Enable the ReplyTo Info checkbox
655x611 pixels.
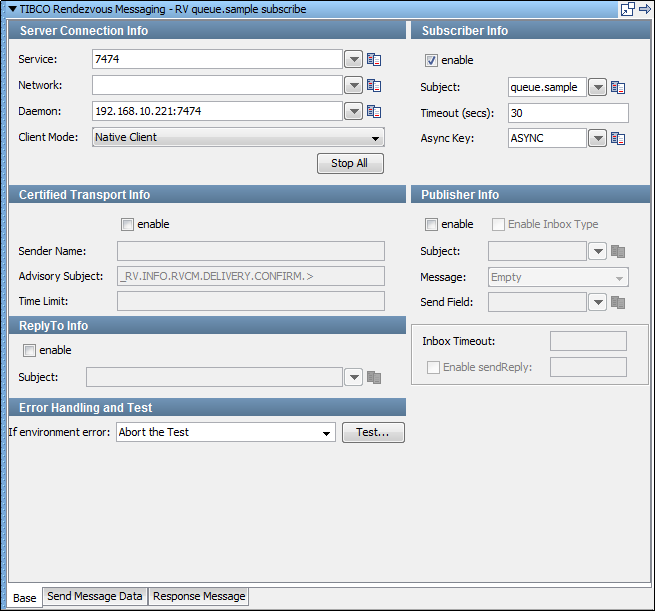(x=29, y=350)
